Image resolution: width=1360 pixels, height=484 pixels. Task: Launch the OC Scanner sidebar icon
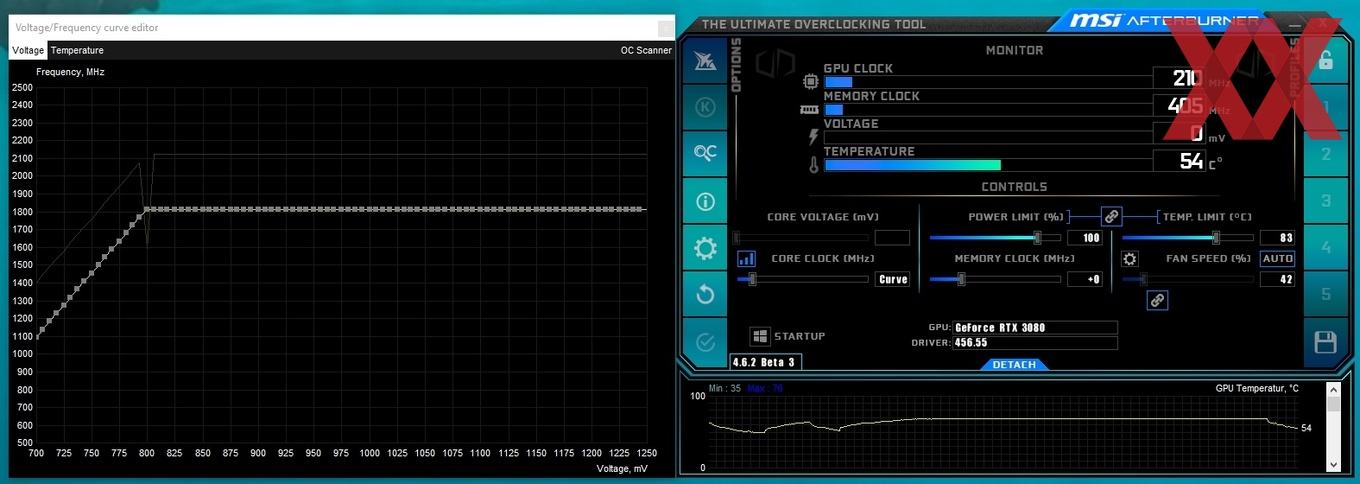point(705,153)
